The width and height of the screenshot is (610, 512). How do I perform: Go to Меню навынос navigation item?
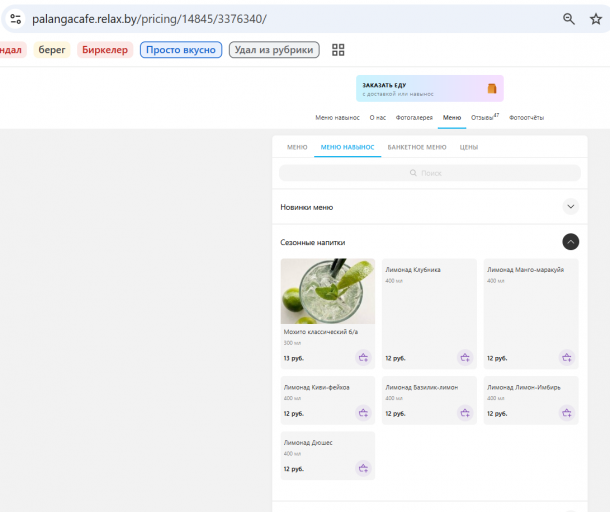[337, 117]
